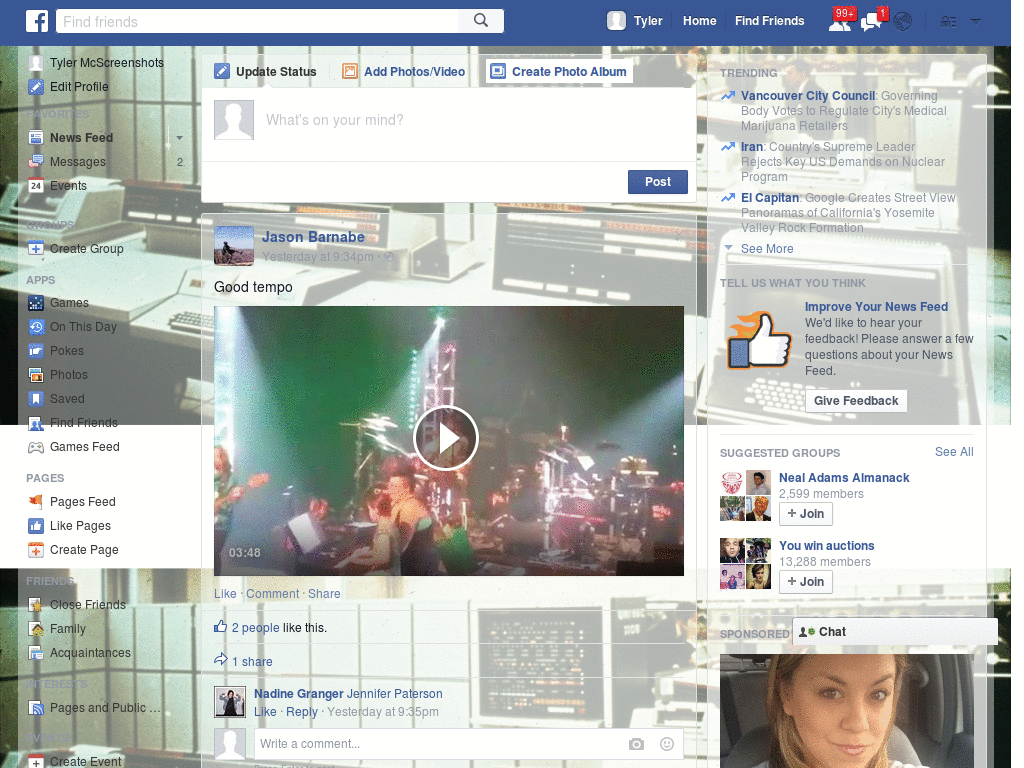Click the blue Post button

pos(658,182)
